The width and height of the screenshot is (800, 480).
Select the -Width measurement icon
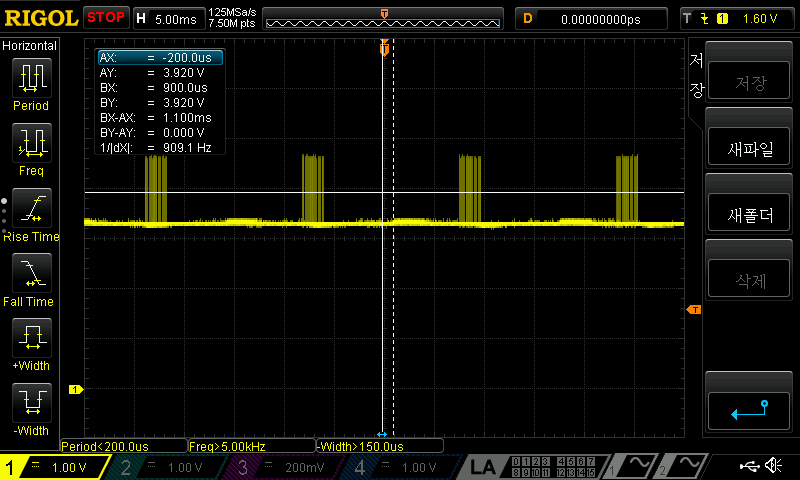click(x=32, y=402)
